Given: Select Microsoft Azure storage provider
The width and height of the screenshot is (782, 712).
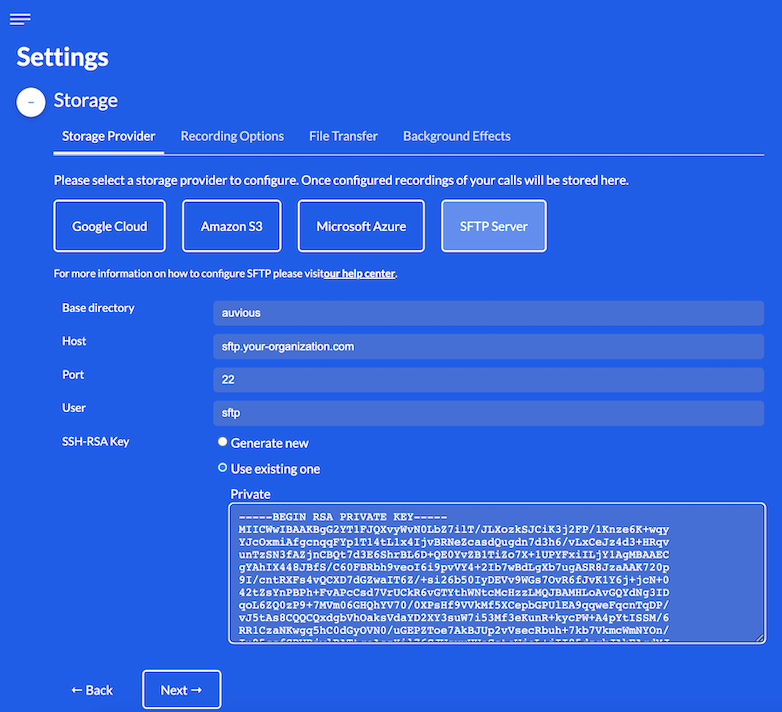Looking at the screenshot, I should [x=361, y=226].
